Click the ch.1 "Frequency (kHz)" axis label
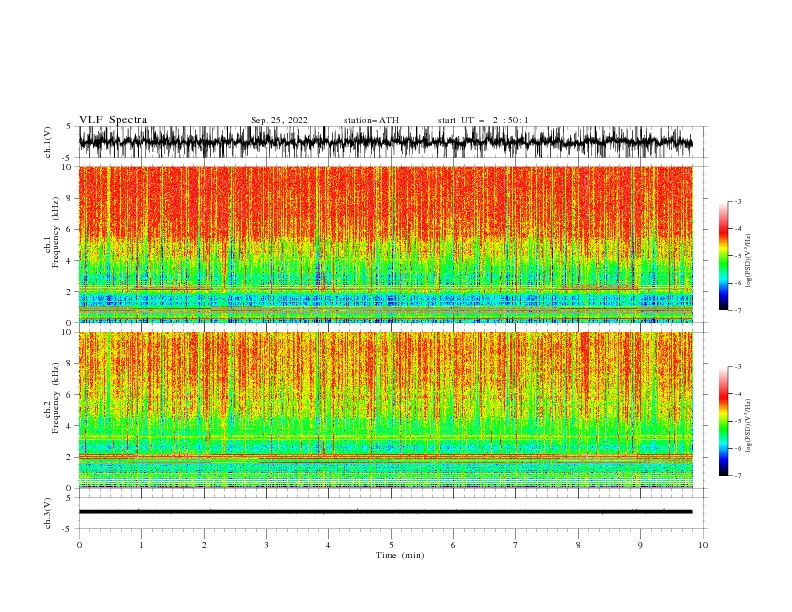Image resolution: width=792 pixels, height=612 pixels. (56, 232)
